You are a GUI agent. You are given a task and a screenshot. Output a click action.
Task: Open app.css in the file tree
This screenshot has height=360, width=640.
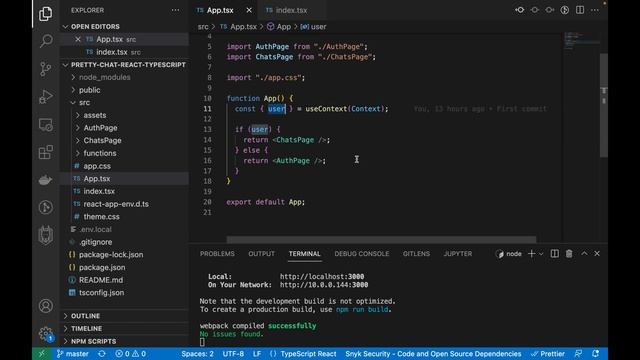click(124, 166)
